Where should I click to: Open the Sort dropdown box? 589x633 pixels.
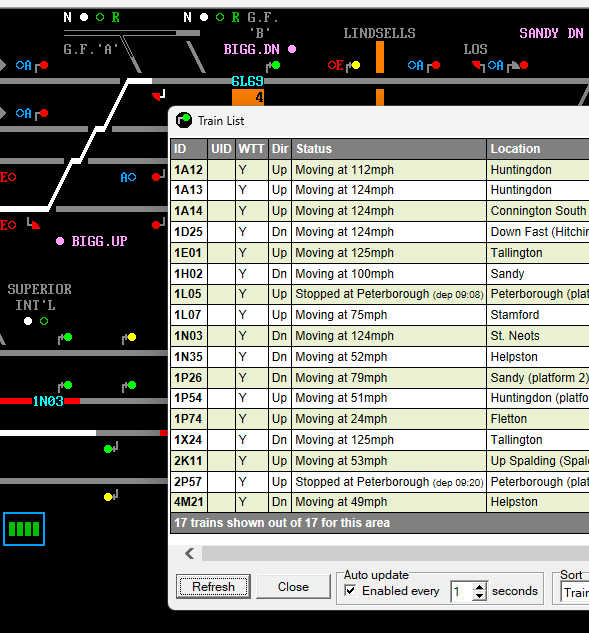coord(575,592)
